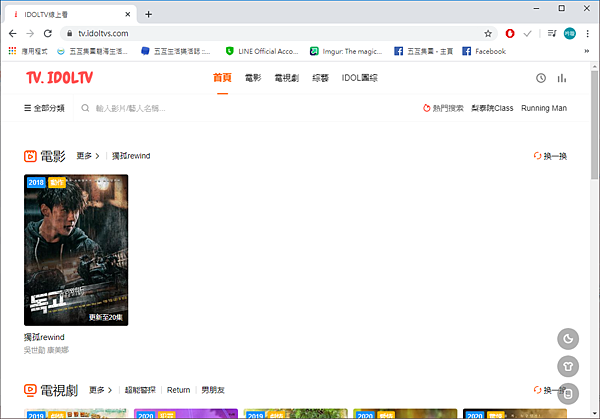
Task: Search the hot keyword Running Man
Action: coord(544,108)
